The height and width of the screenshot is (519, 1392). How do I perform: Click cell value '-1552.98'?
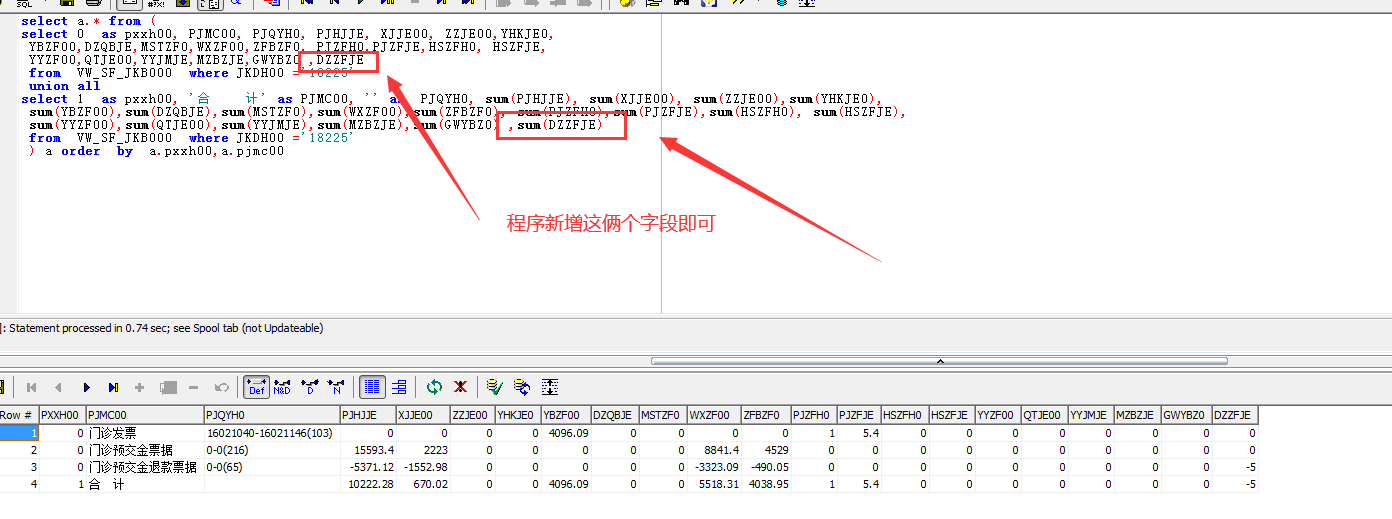423,467
